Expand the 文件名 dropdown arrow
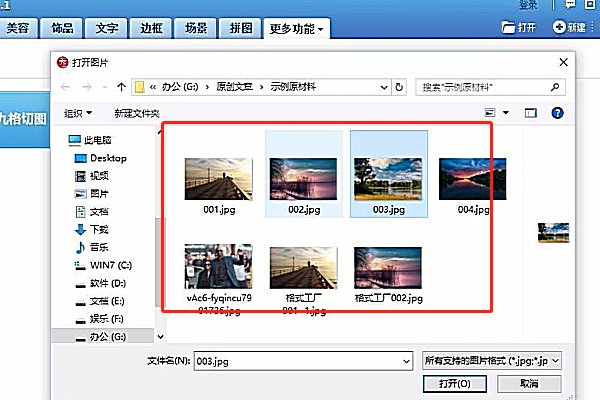Image resolution: width=600 pixels, height=400 pixels. 406,361
